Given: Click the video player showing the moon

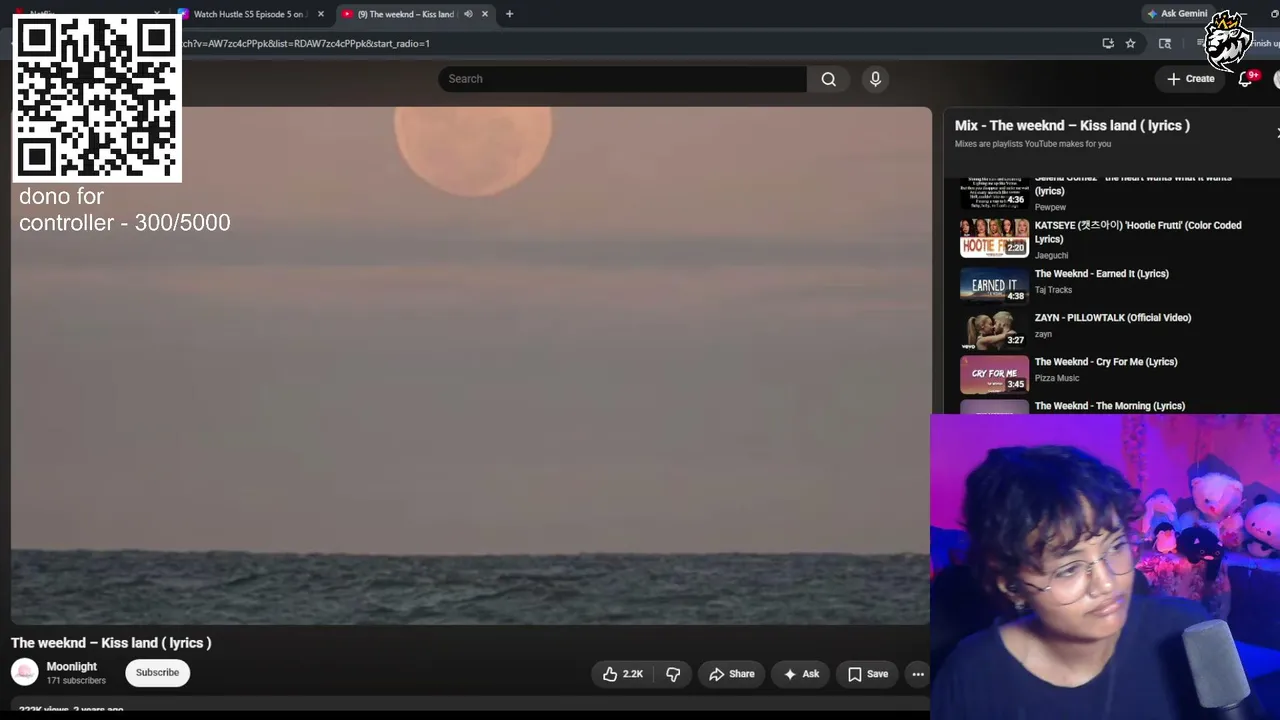Looking at the screenshot, I should pos(471,365).
